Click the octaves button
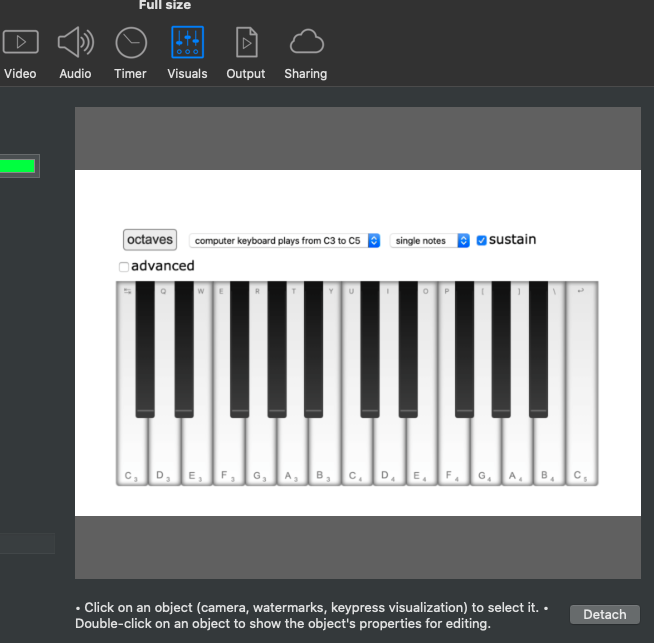Image resolution: width=654 pixels, height=643 pixels. [x=150, y=240]
